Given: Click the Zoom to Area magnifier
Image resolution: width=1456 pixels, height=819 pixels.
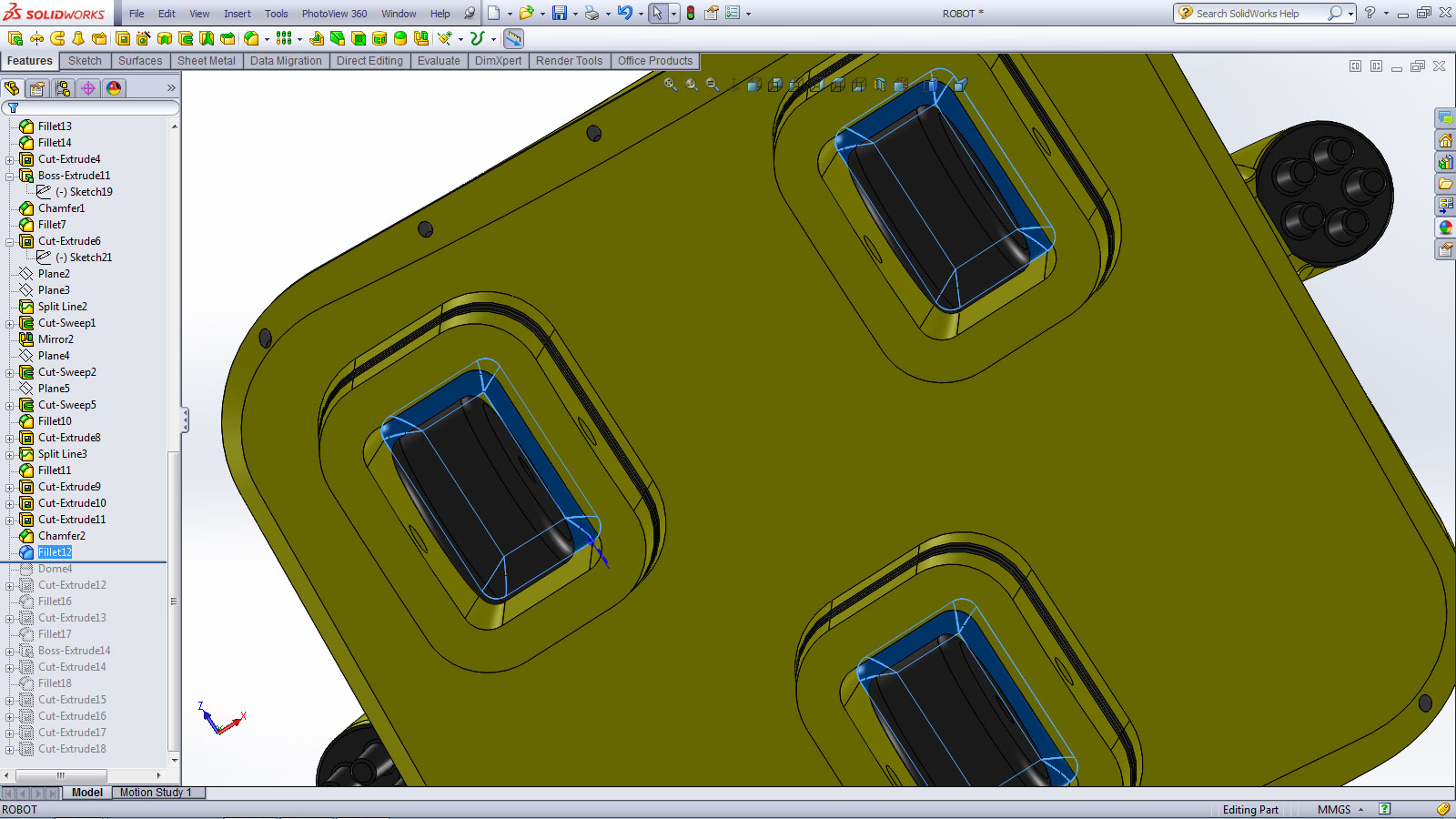Looking at the screenshot, I should pos(692,85).
